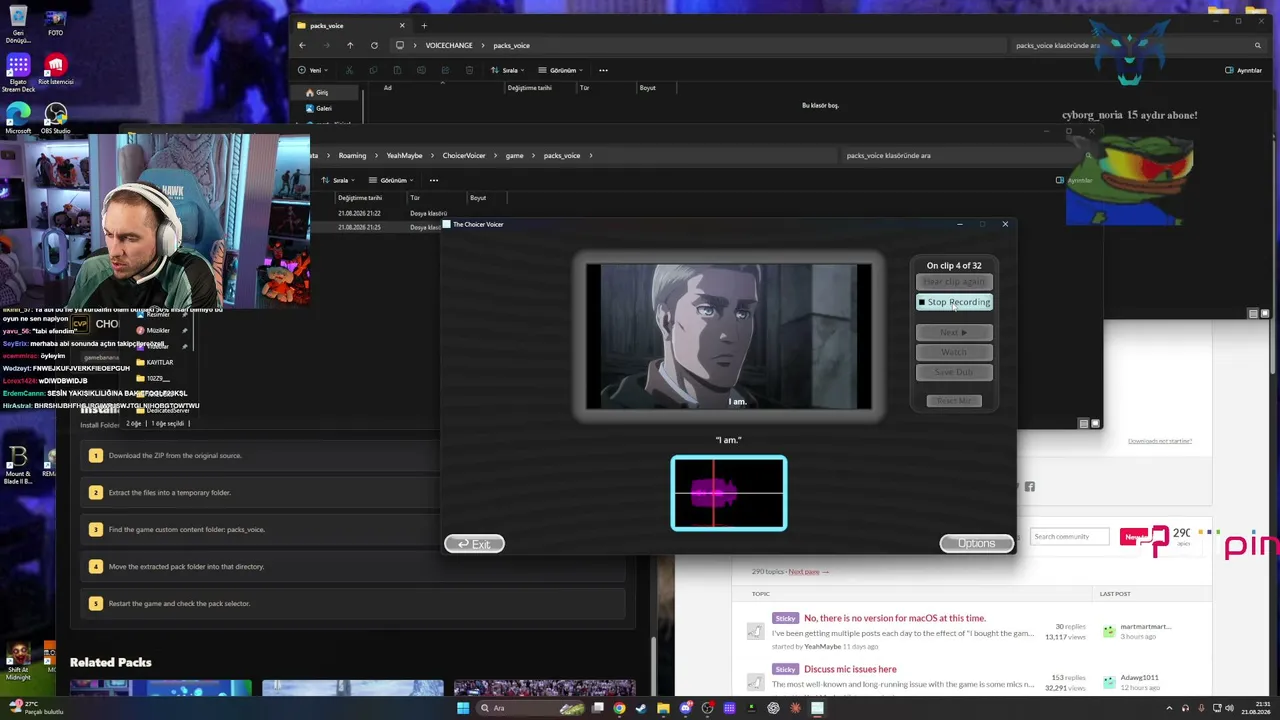Open File Explorer from the taskbar

[663, 708]
